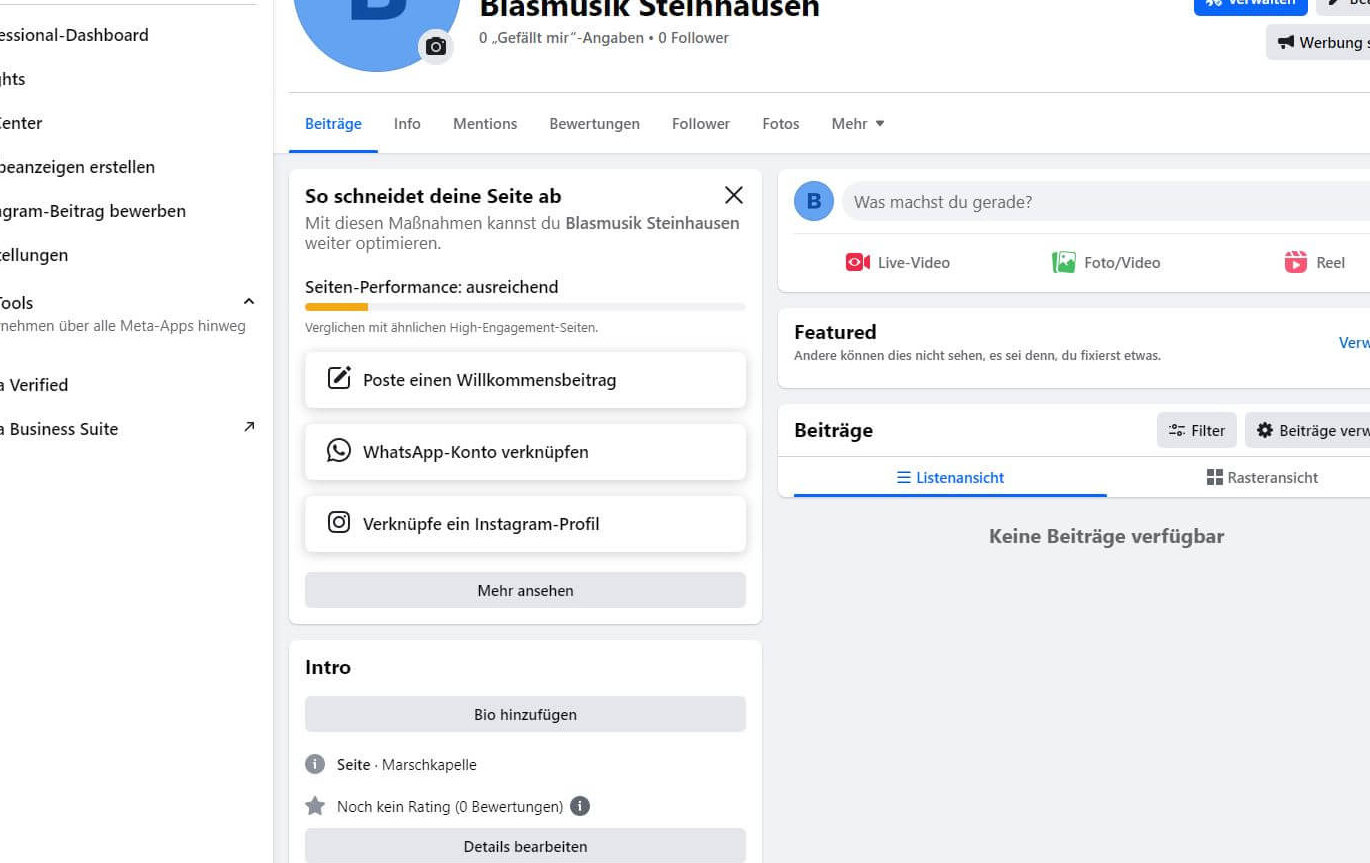1370x863 pixels.
Task: Open the external Business Suite arrow link
Action: pyautogui.click(x=249, y=427)
